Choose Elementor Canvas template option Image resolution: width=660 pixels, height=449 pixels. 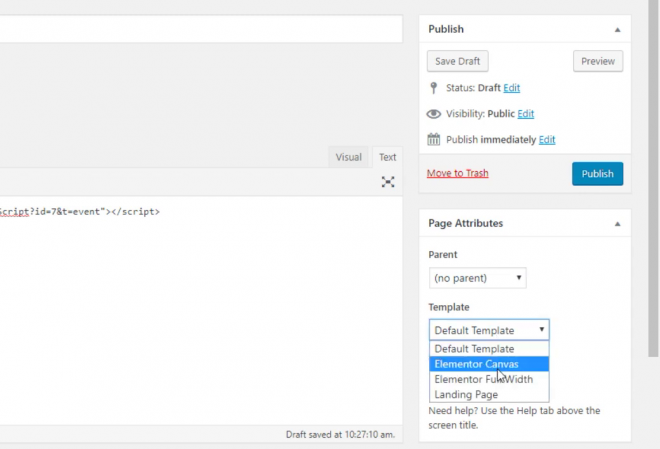pos(489,364)
